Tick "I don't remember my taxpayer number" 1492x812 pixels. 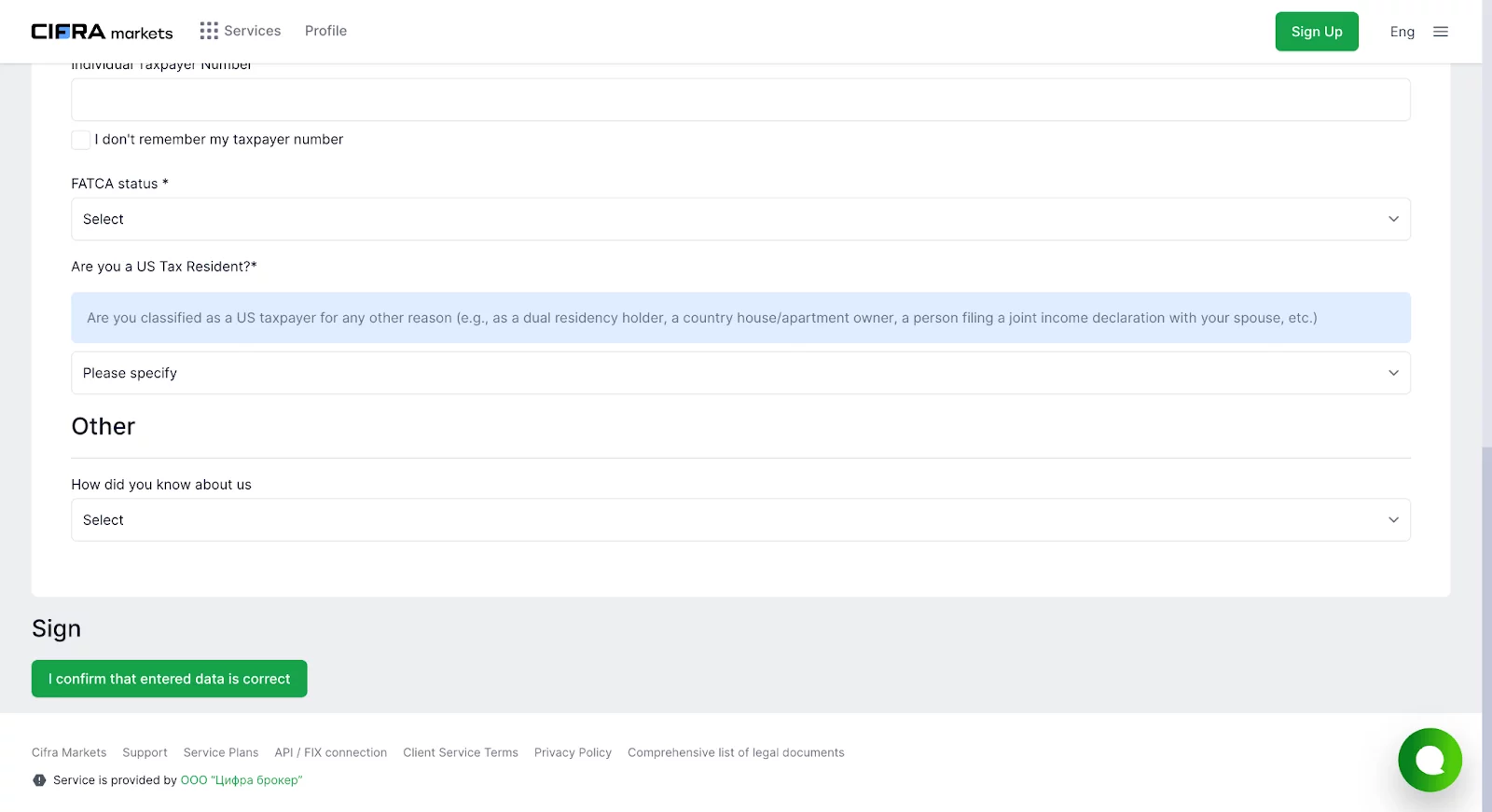(x=81, y=140)
